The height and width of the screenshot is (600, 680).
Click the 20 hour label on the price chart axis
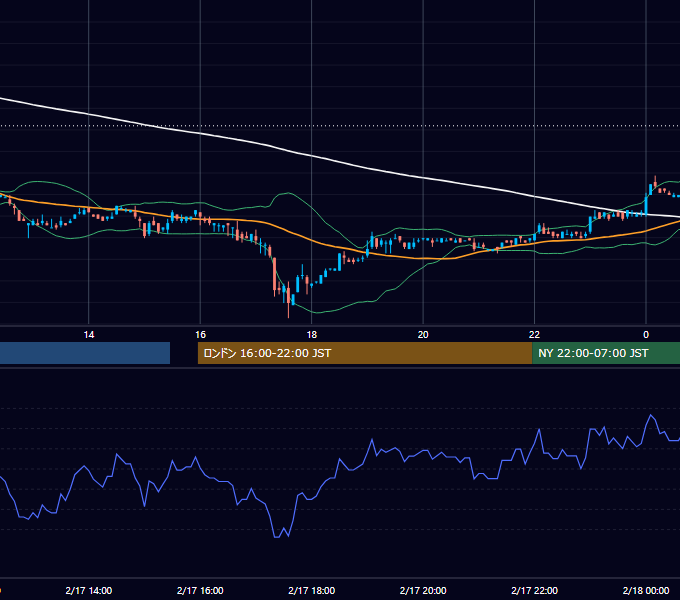(x=423, y=335)
